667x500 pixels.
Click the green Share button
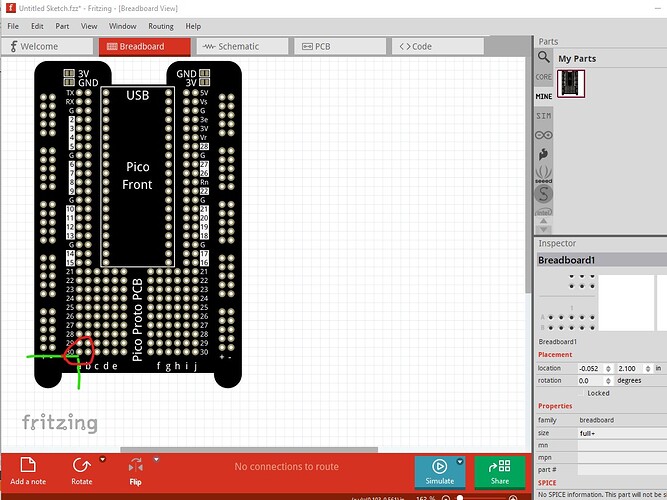coord(500,471)
